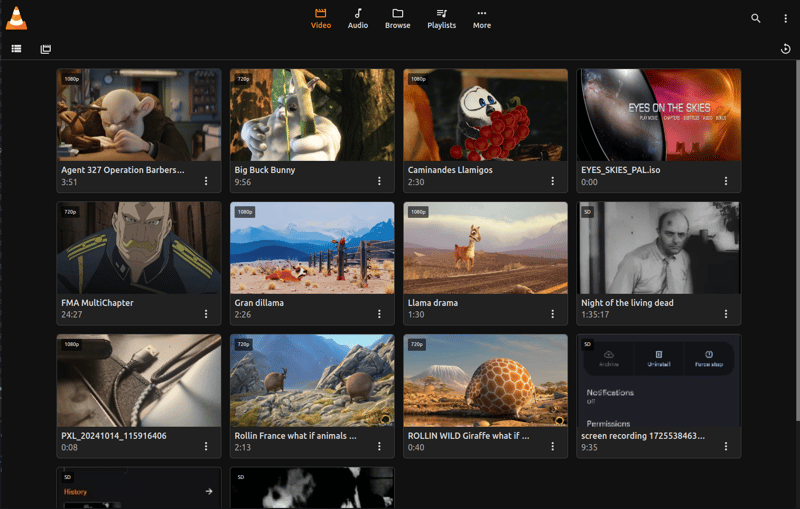Open options for Night of the living dead
The image size is (800, 509).
[726, 314]
